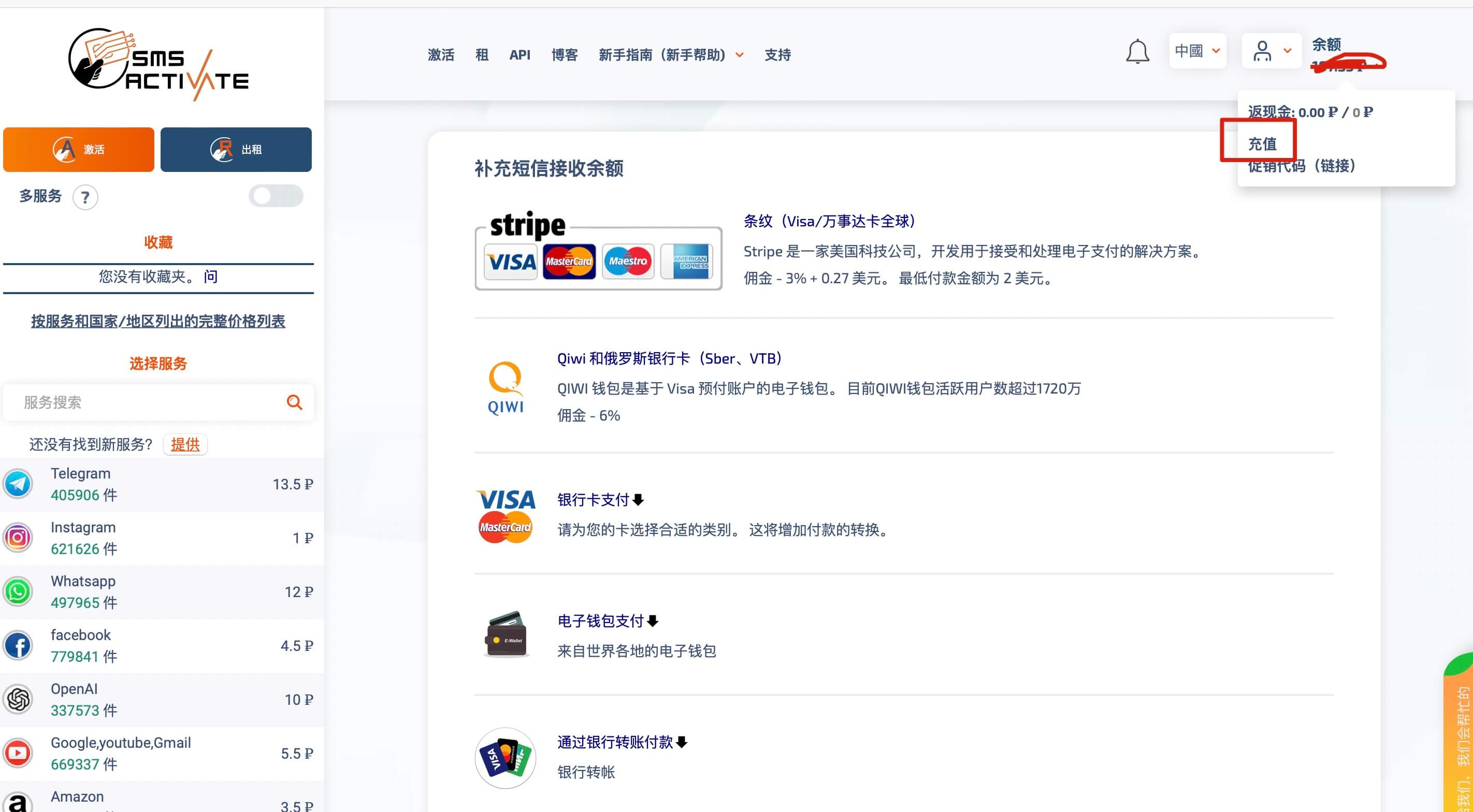This screenshot has width=1473, height=812.
Task: Expand the 新手指南 help dropdown
Action: [x=671, y=55]
